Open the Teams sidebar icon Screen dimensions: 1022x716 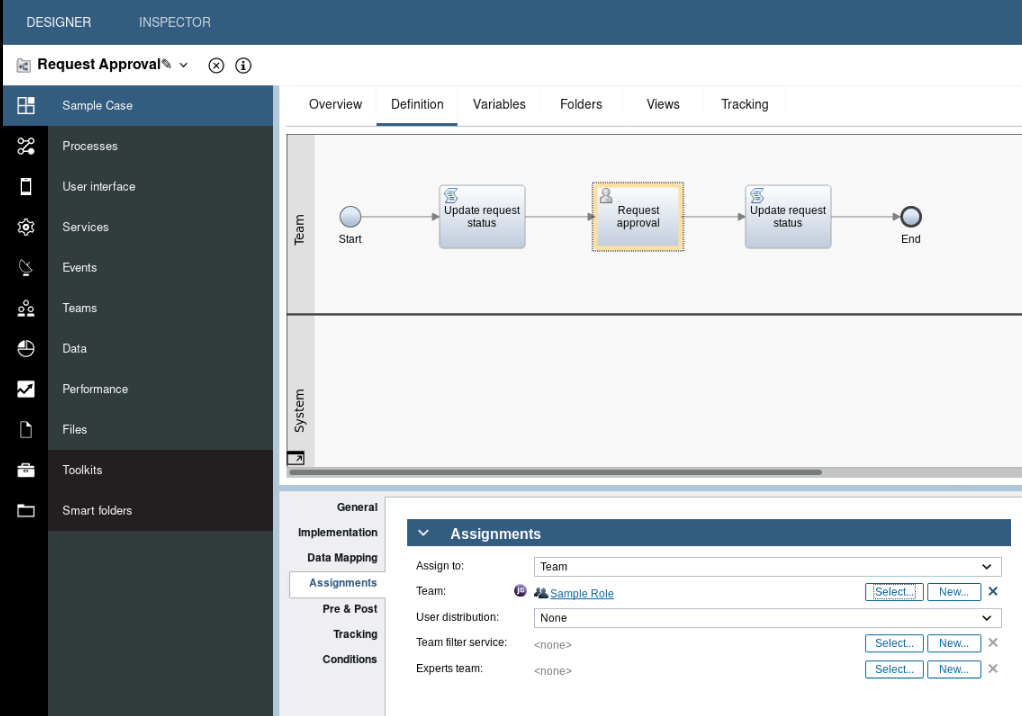(25, 308)
